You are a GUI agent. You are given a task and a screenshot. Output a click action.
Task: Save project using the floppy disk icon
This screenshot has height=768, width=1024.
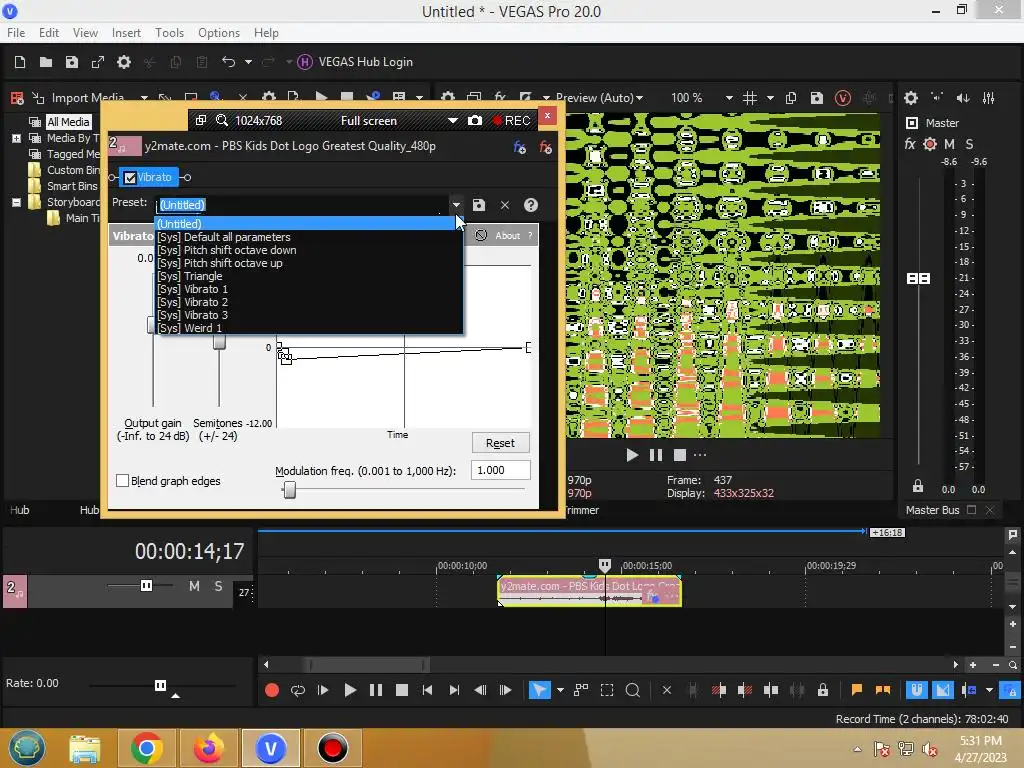pyautogui.click(x=72, y=62)
